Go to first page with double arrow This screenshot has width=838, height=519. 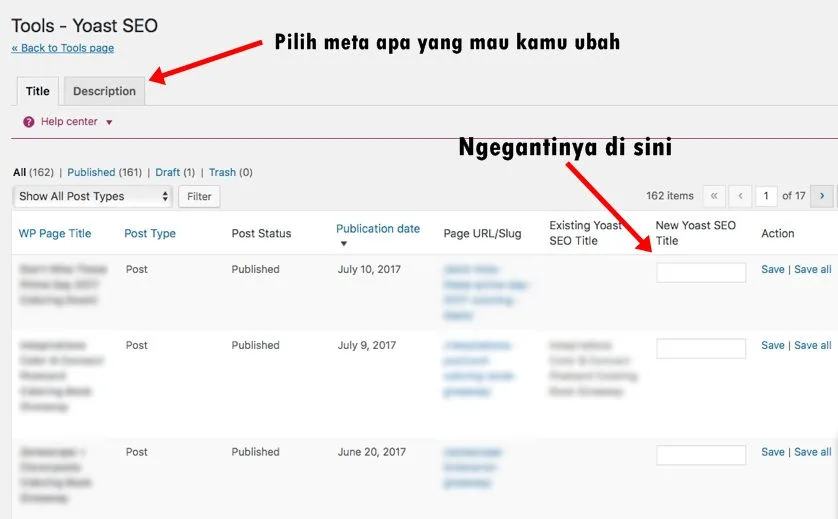(x=714, y=196)
